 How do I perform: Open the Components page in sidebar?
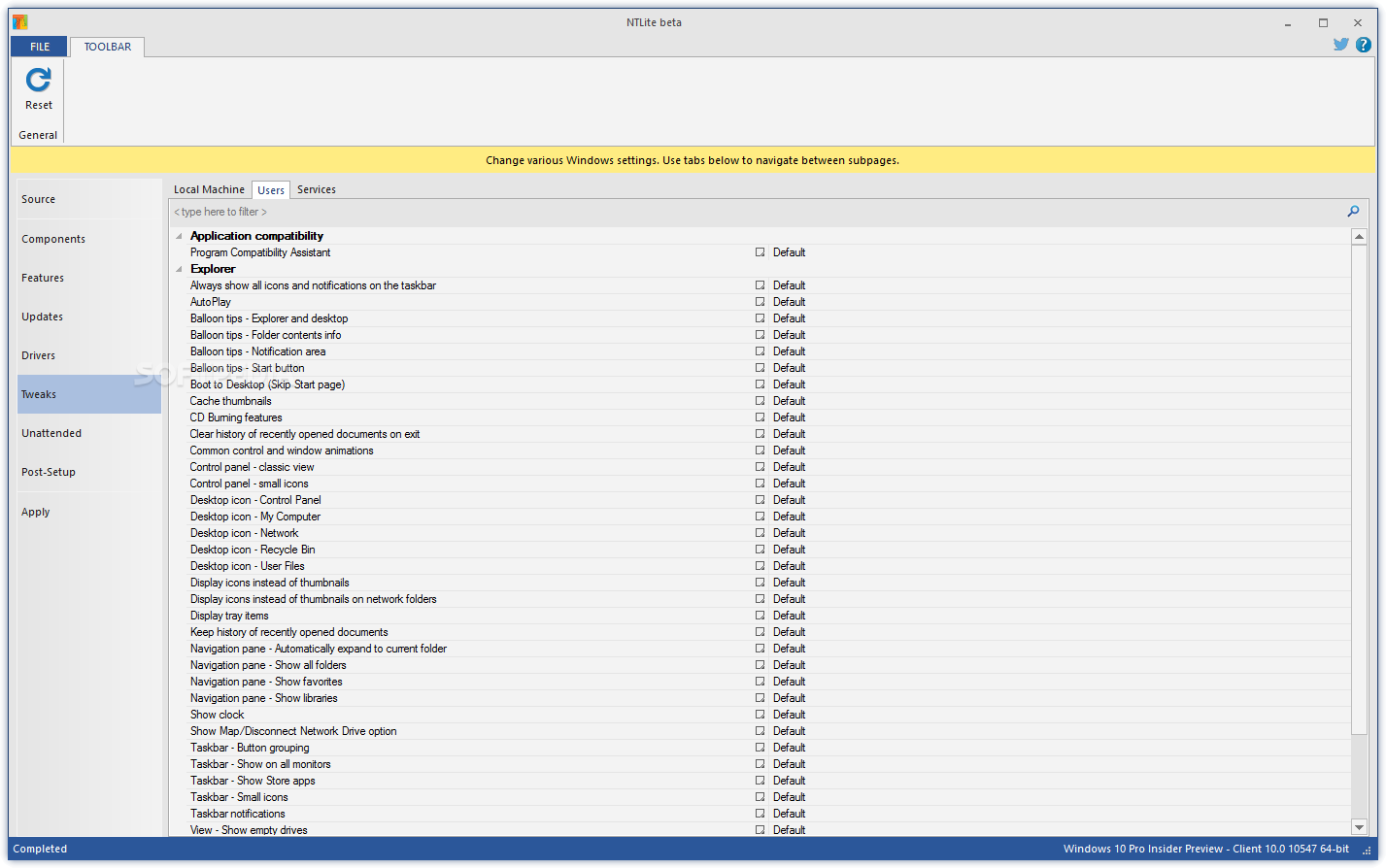88,239
